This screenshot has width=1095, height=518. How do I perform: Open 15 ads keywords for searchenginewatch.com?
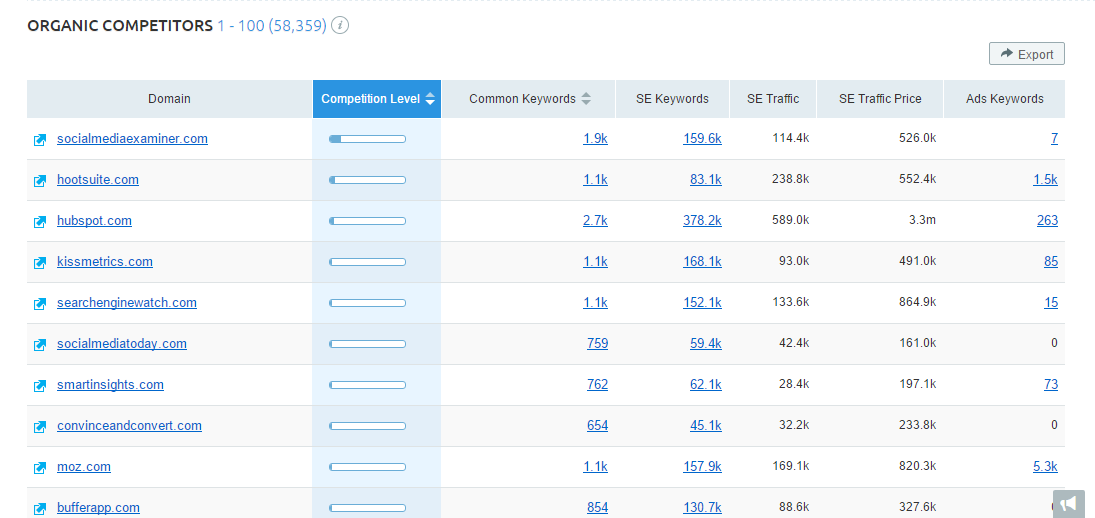point(1051,302)
